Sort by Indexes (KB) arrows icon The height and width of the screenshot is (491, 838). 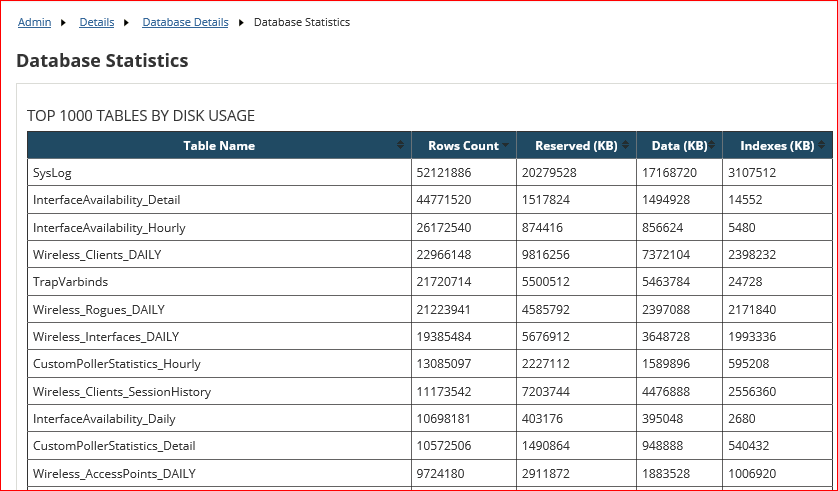(x=821, y=145)
